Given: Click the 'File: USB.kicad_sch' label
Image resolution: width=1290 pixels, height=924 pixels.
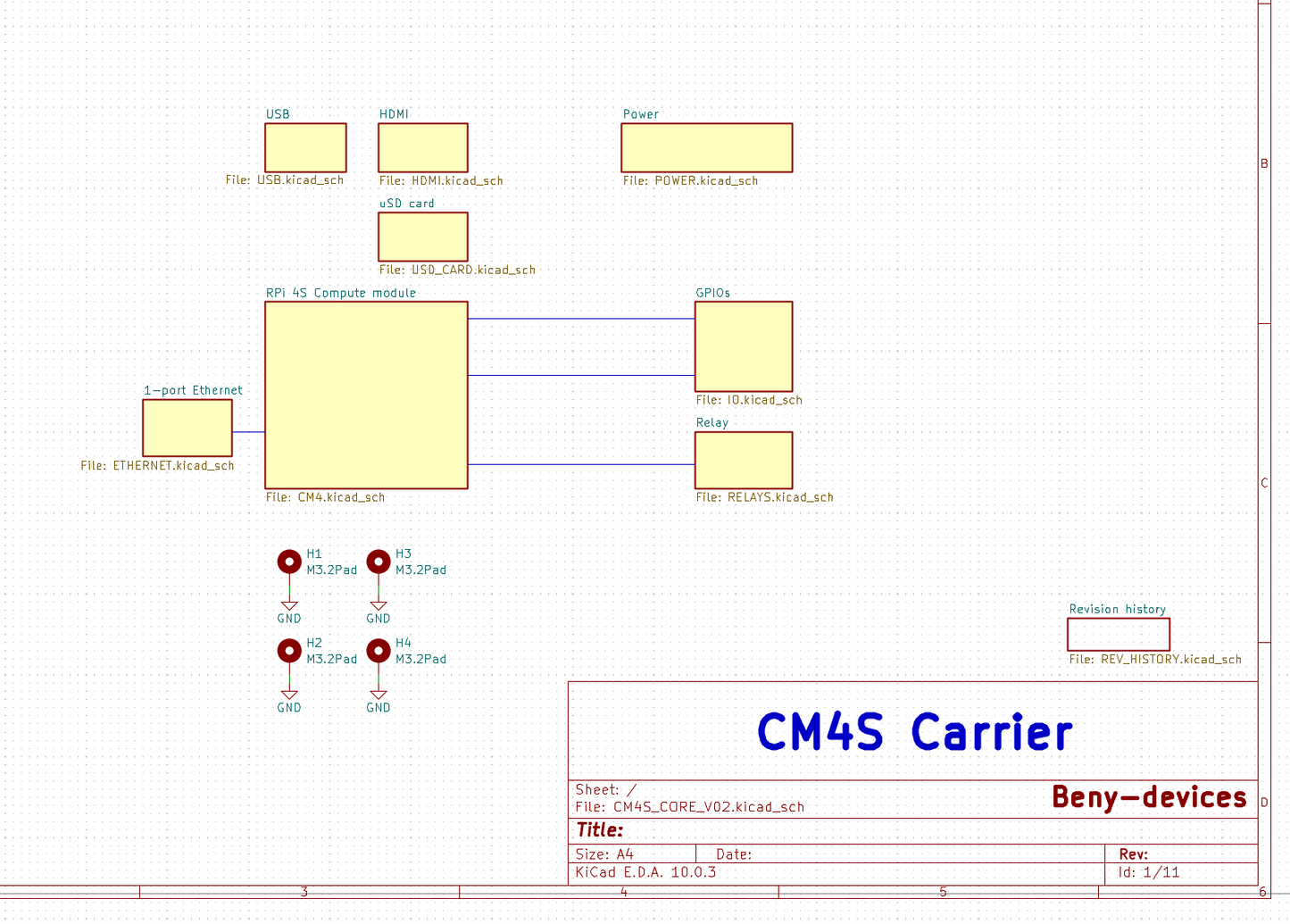Looking at the screenshot, I should coord(285,180).
